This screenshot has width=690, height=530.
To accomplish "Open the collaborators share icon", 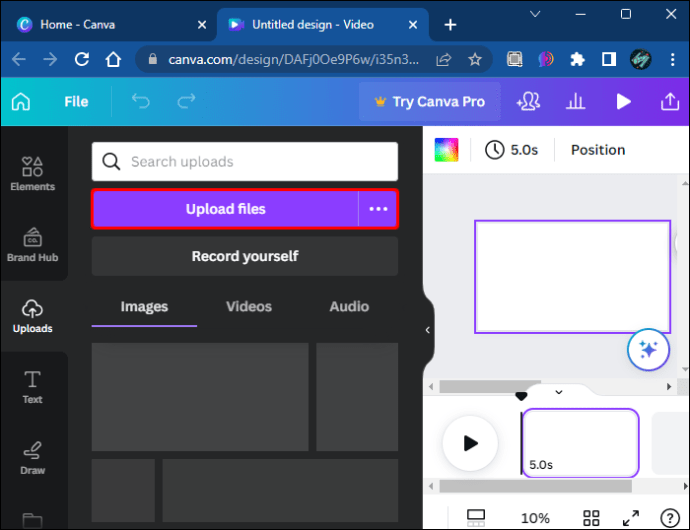I will [x=528, y=101].
